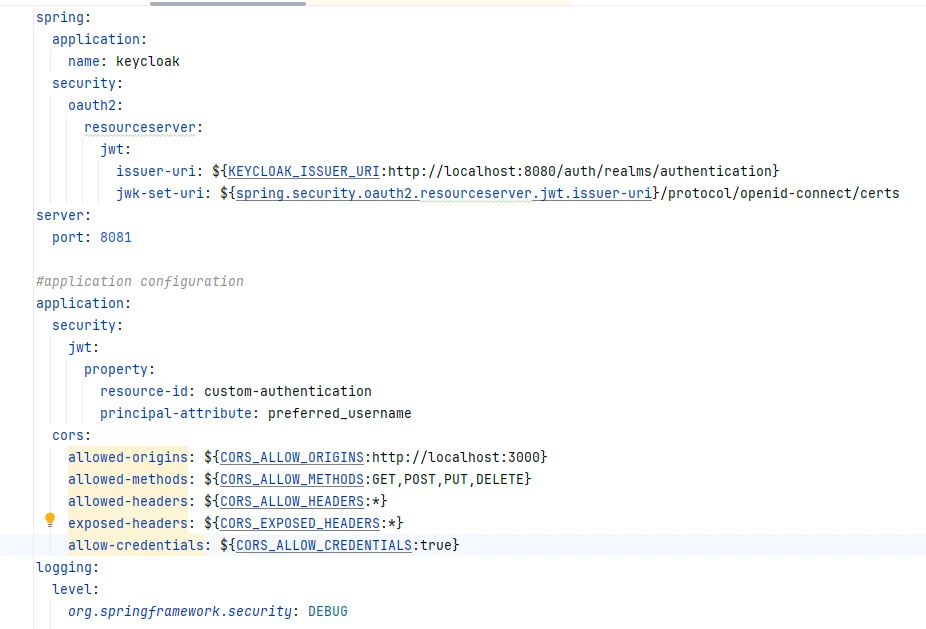The width and height of the screenshot is (926, 629).
Task: Click the DEBUG logging level value
Action: point(327,611)
